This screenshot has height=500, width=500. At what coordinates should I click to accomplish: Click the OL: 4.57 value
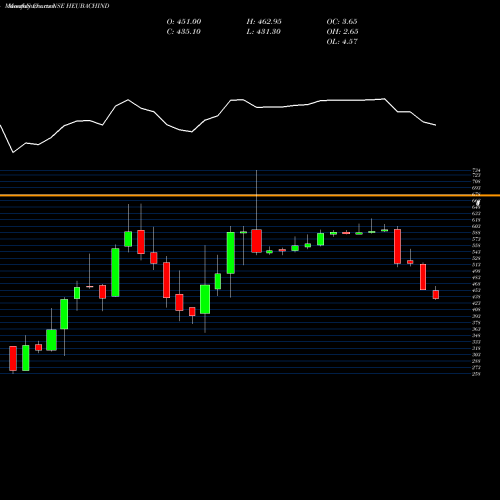[342, 42]
